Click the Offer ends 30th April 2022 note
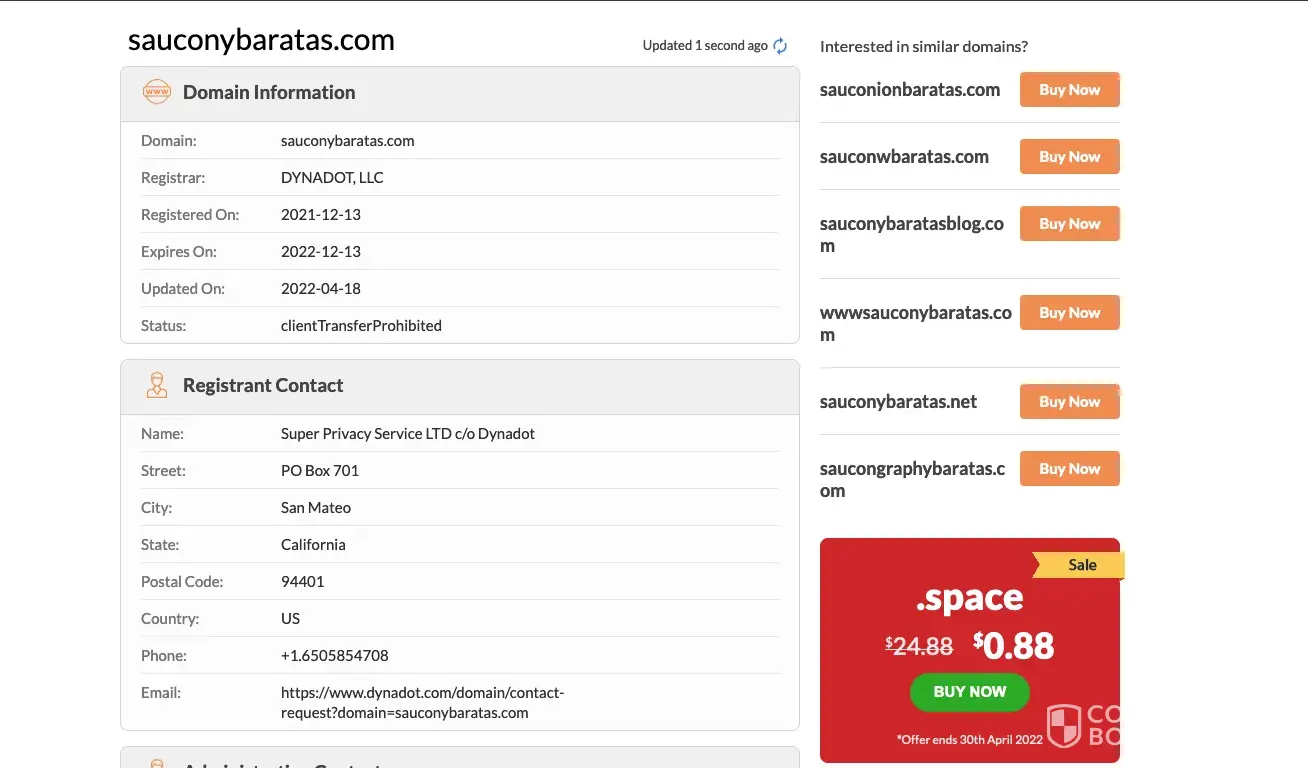The image size is (1308, 768). point(969,740)
